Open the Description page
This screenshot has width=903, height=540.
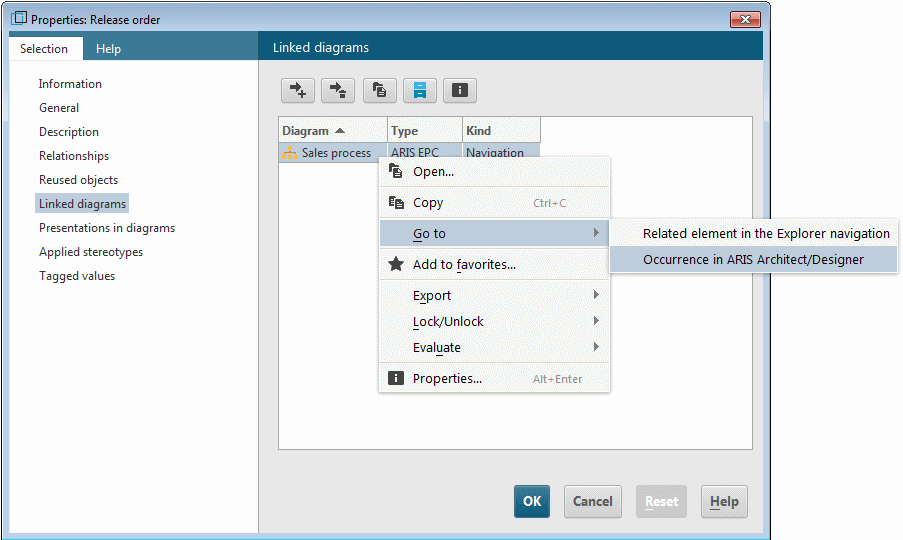click(x=69, y=132)
